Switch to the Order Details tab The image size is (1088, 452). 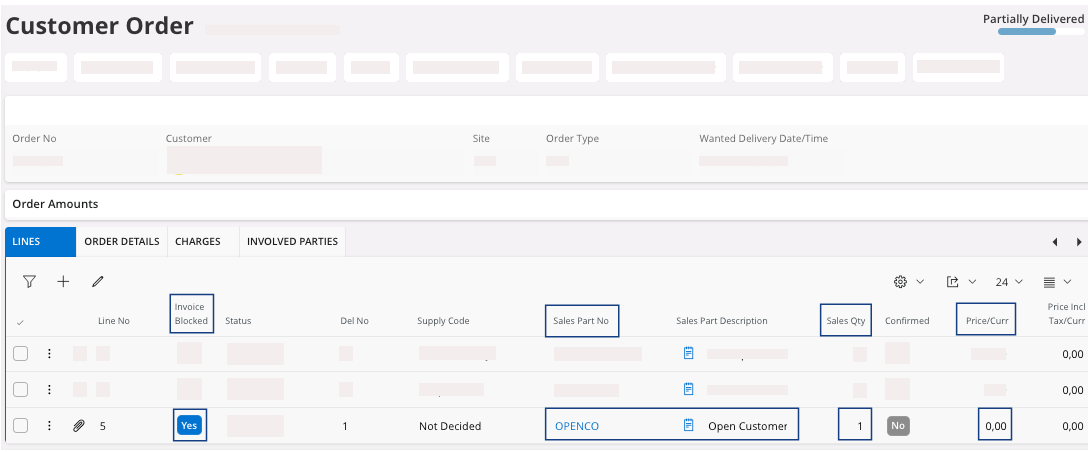[x=121, y=242]
